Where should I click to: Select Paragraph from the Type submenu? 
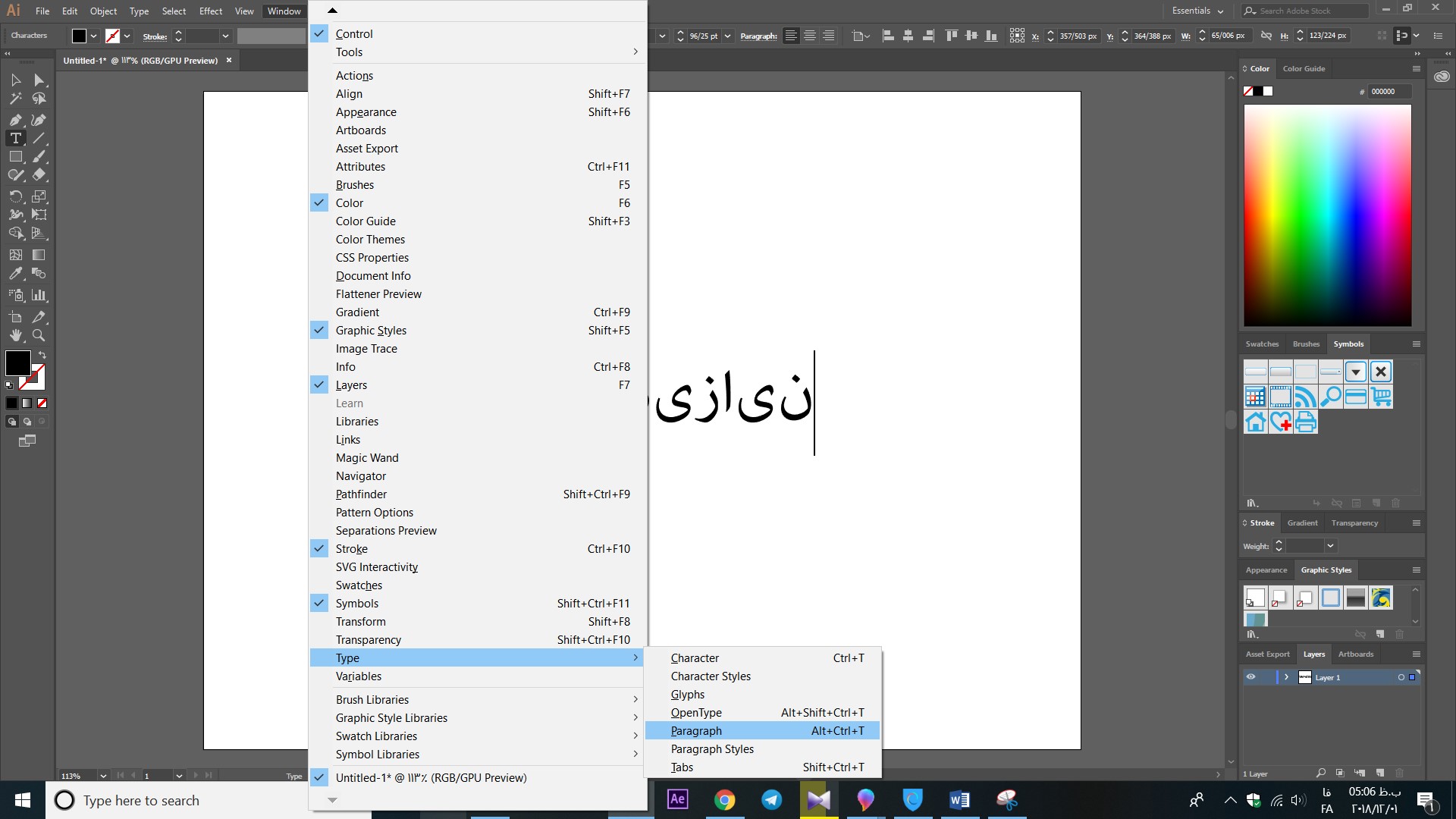coord(695,730)
